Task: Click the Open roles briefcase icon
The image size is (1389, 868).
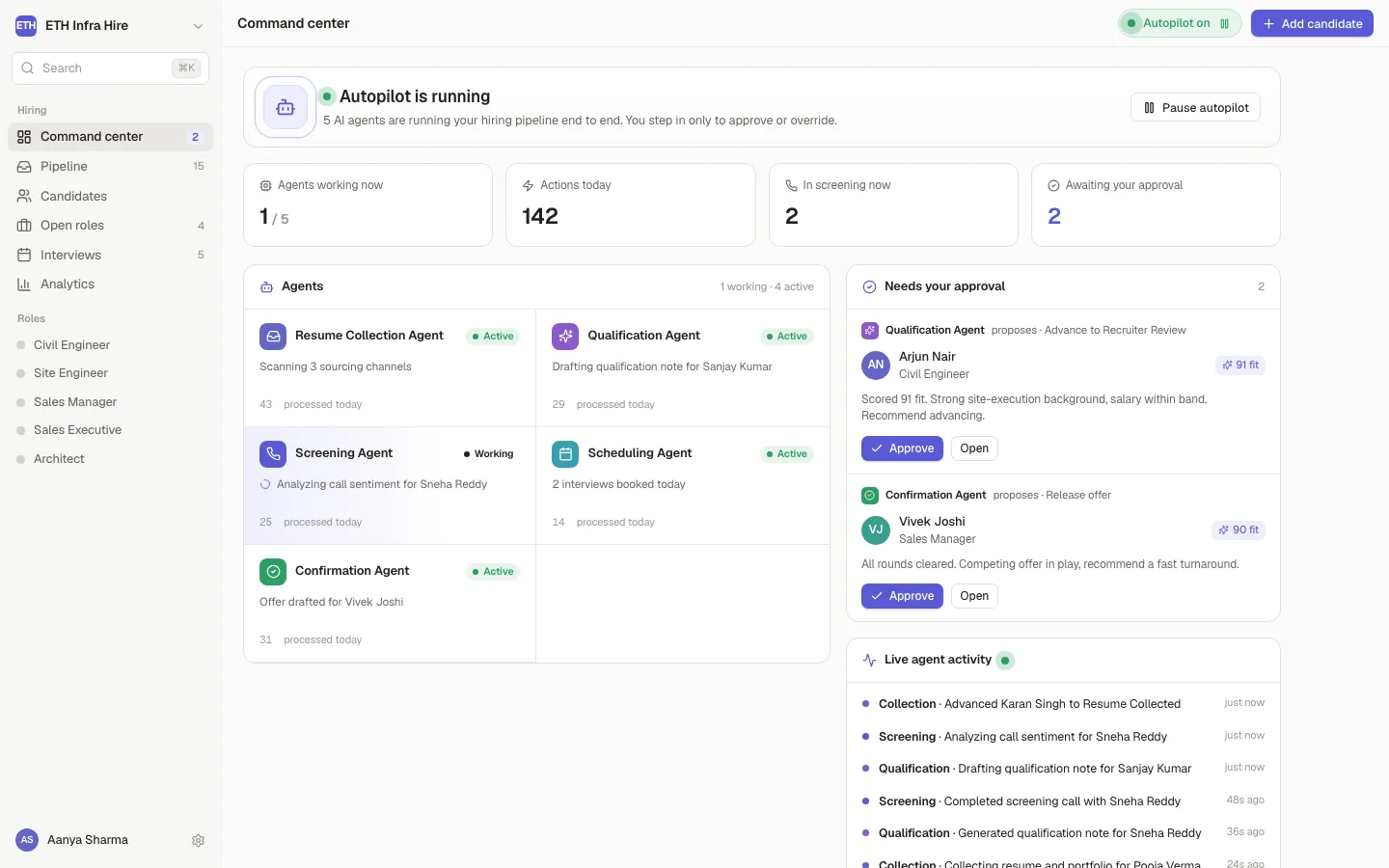Action: coord(24,226)
